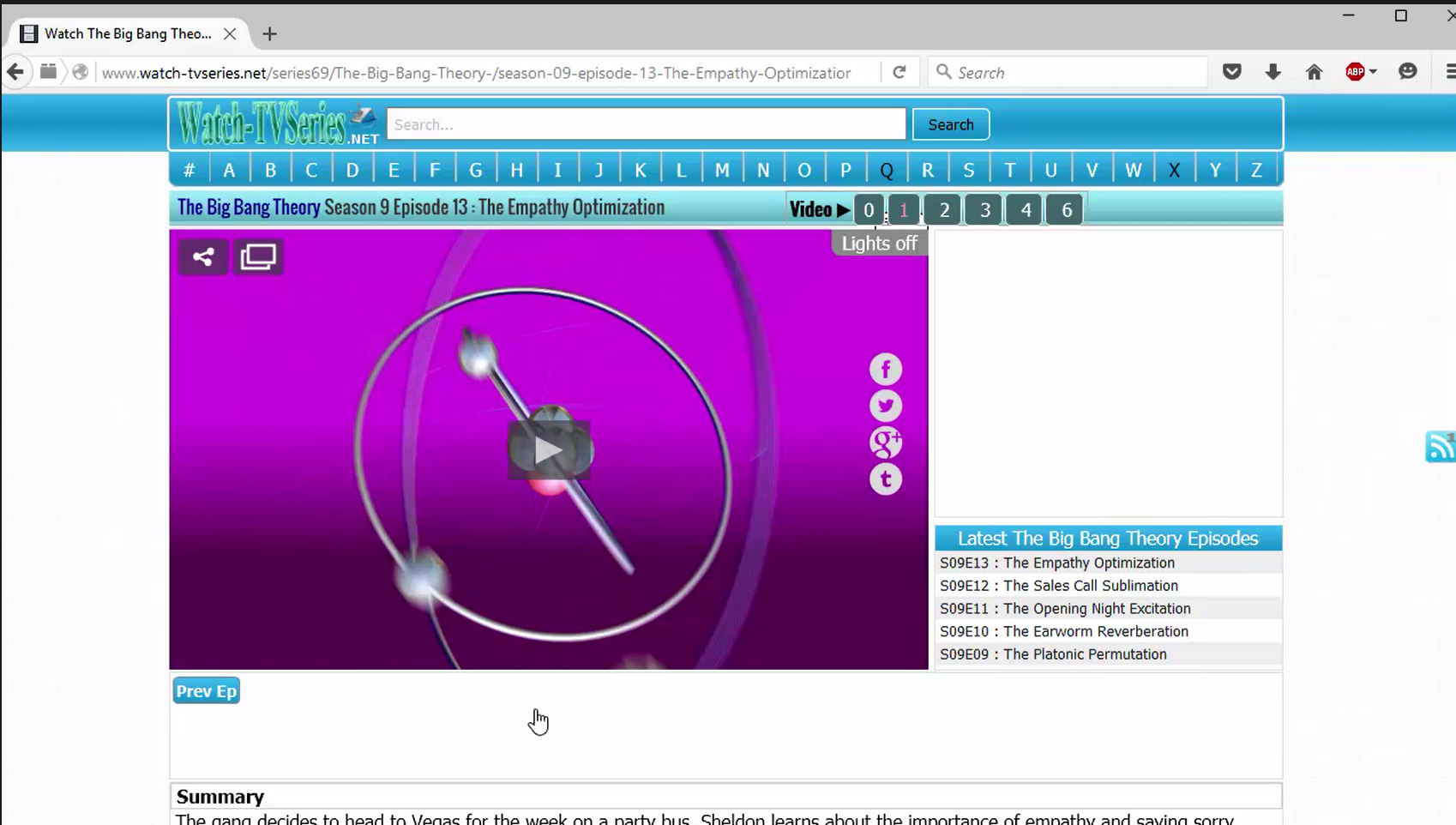
Task: Browse series starting with letter P
Action: click(x=845, y=170)
